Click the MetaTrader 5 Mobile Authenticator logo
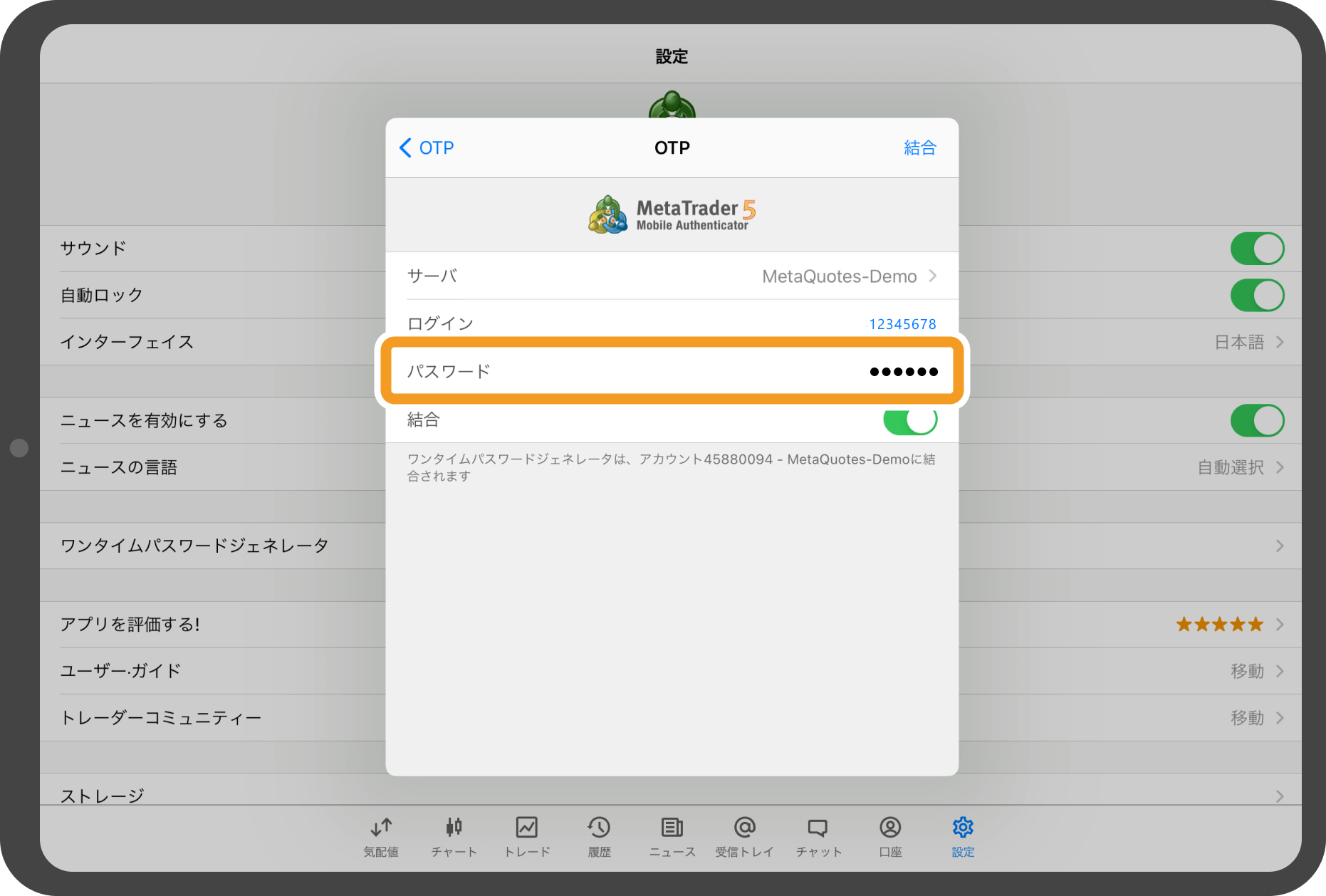 pyautogui.click(x=672, y=214)
